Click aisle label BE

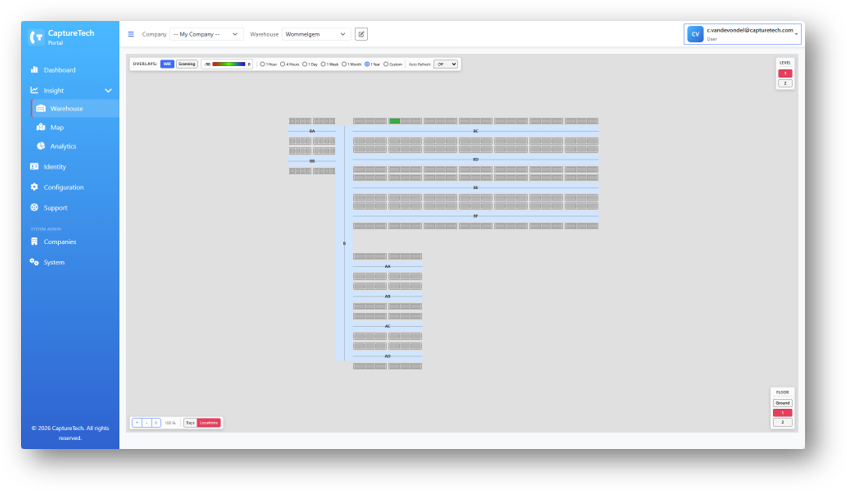tap(475, 187)
